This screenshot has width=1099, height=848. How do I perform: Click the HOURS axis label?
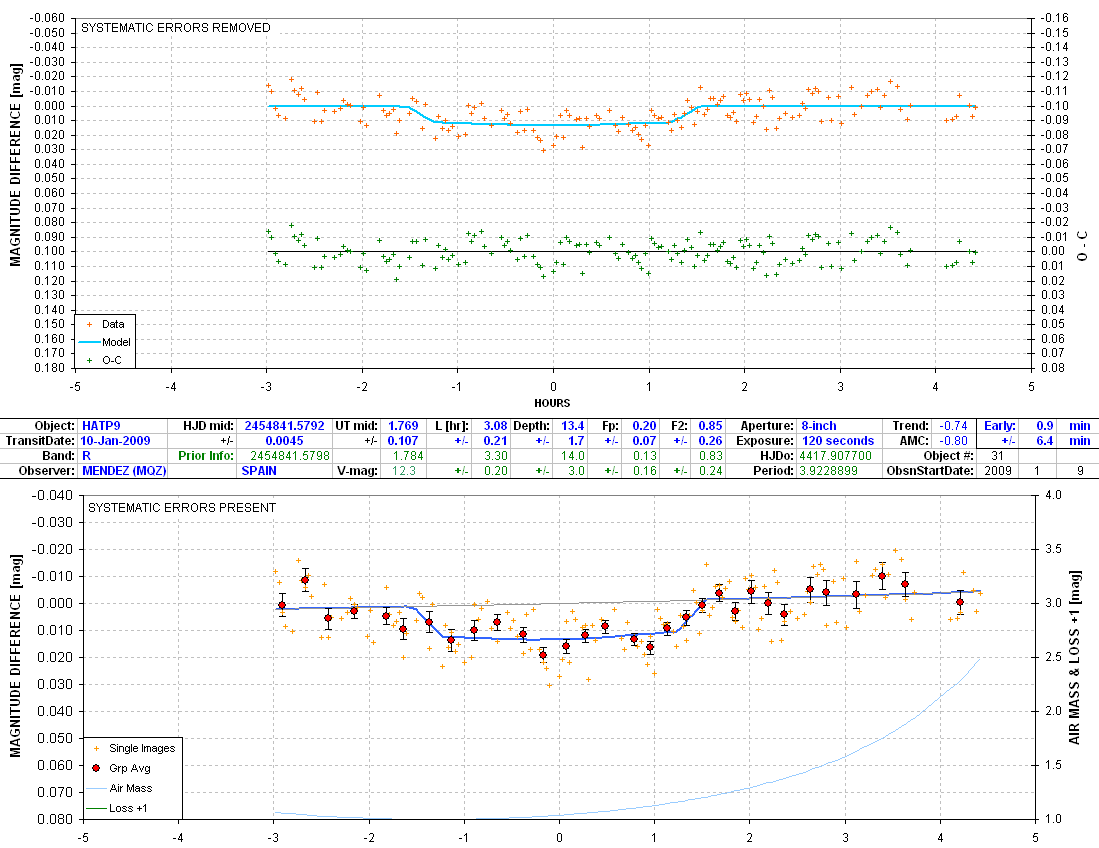click(552, 404)
